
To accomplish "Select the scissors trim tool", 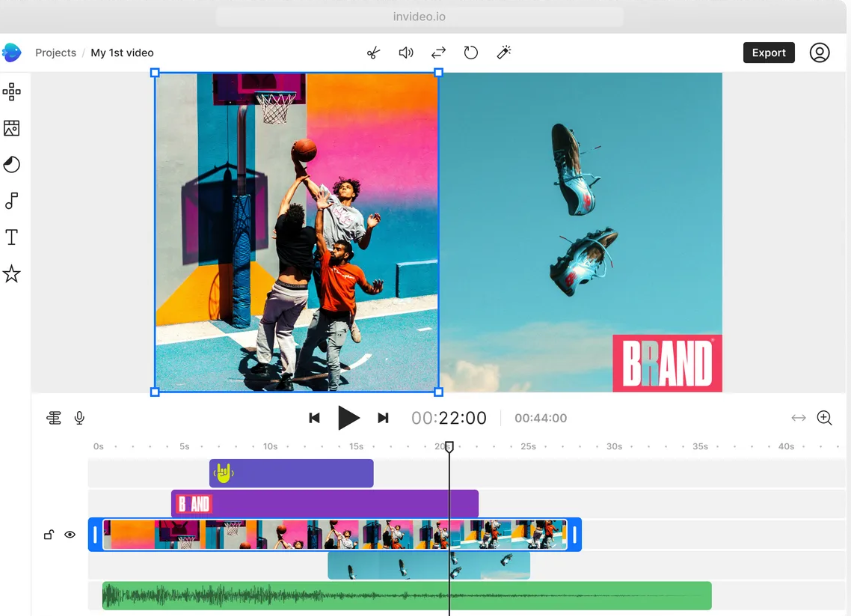I will (373, 53).
